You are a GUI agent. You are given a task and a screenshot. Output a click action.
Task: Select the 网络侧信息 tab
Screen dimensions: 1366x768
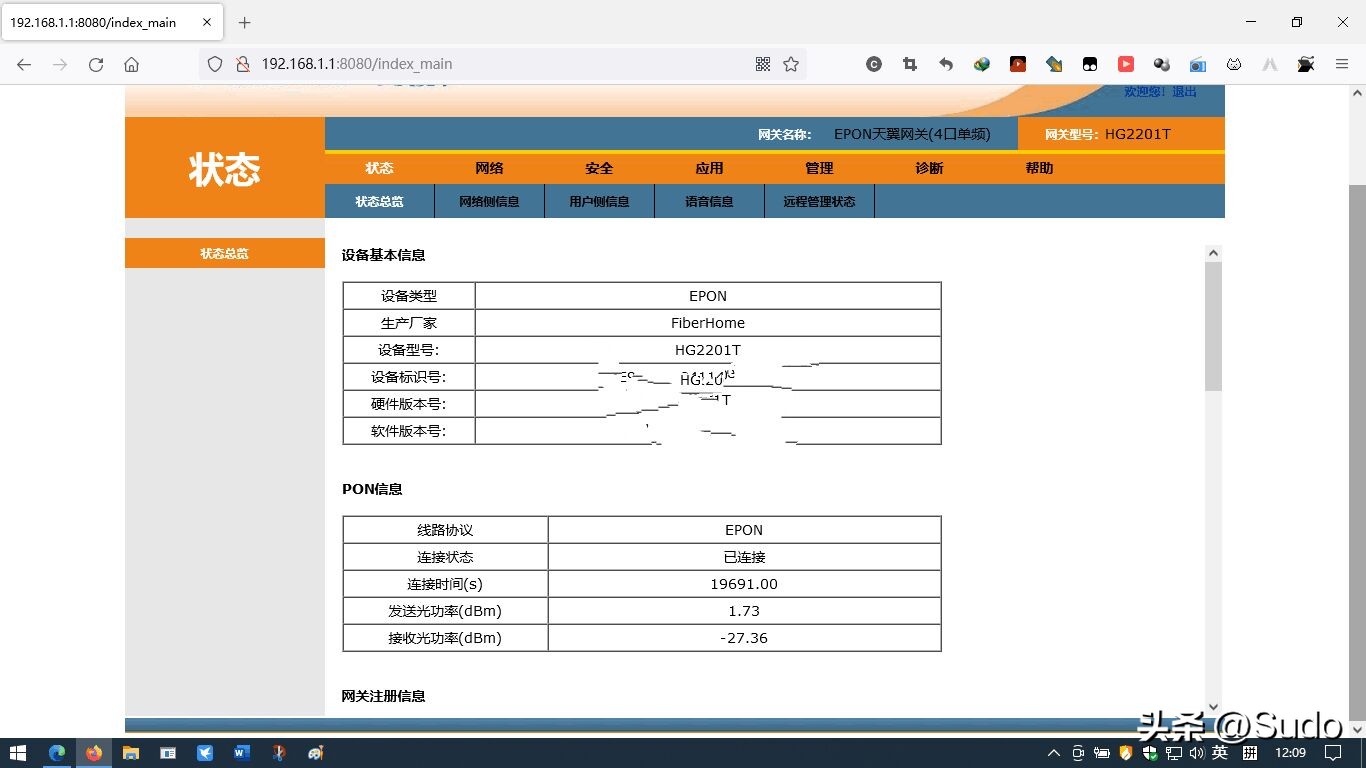(489, 201)
